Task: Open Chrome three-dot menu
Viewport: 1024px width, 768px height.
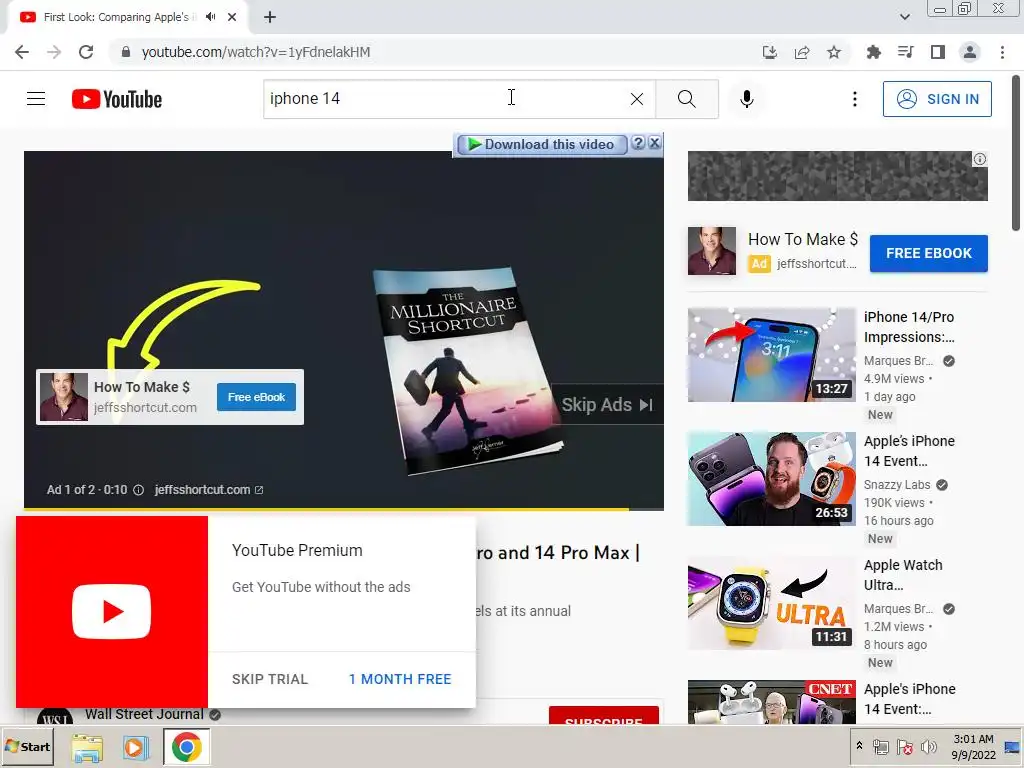Action: click(x=1002, y=52)
